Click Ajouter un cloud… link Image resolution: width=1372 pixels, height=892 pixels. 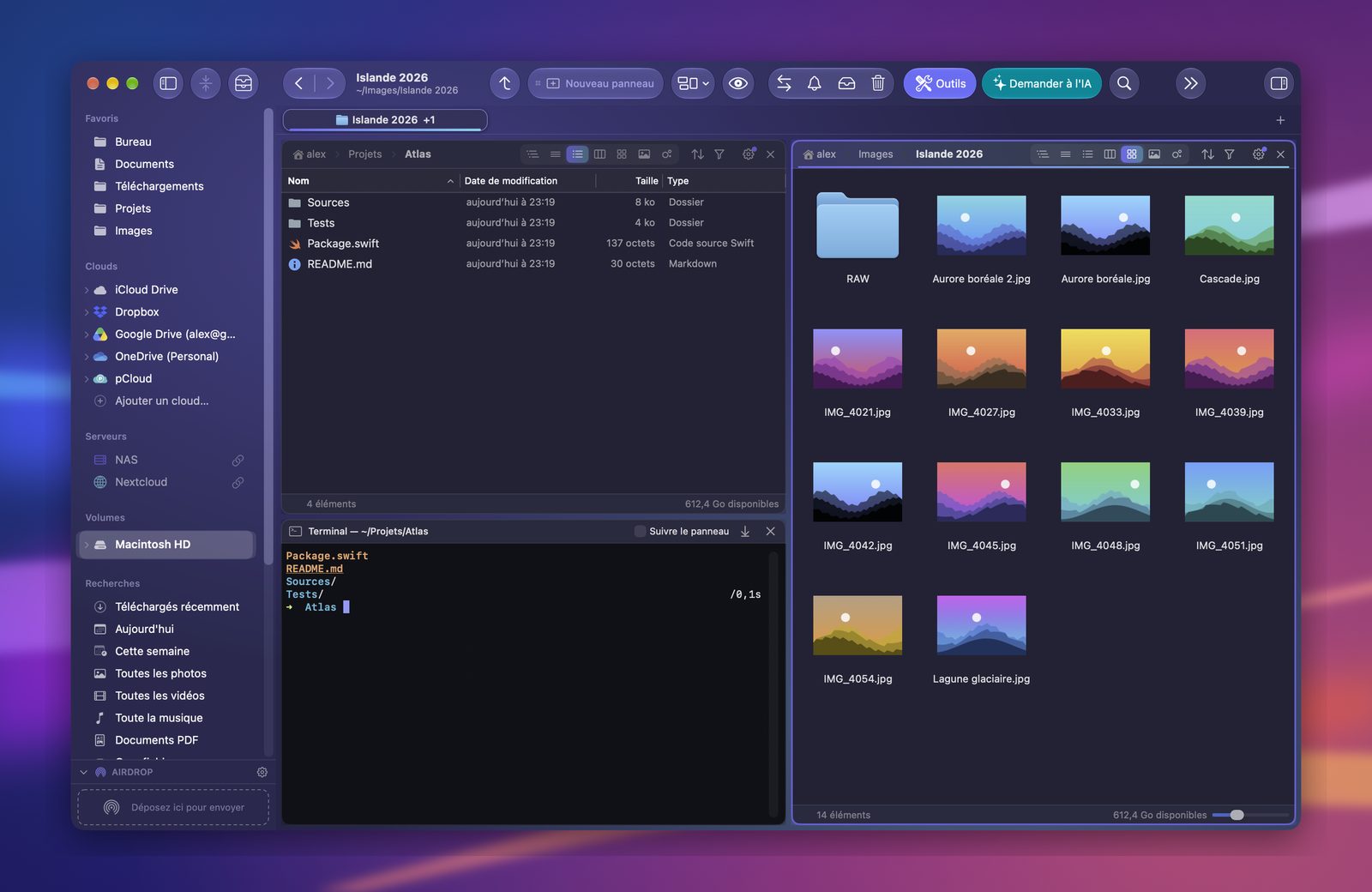coord(161,401)
